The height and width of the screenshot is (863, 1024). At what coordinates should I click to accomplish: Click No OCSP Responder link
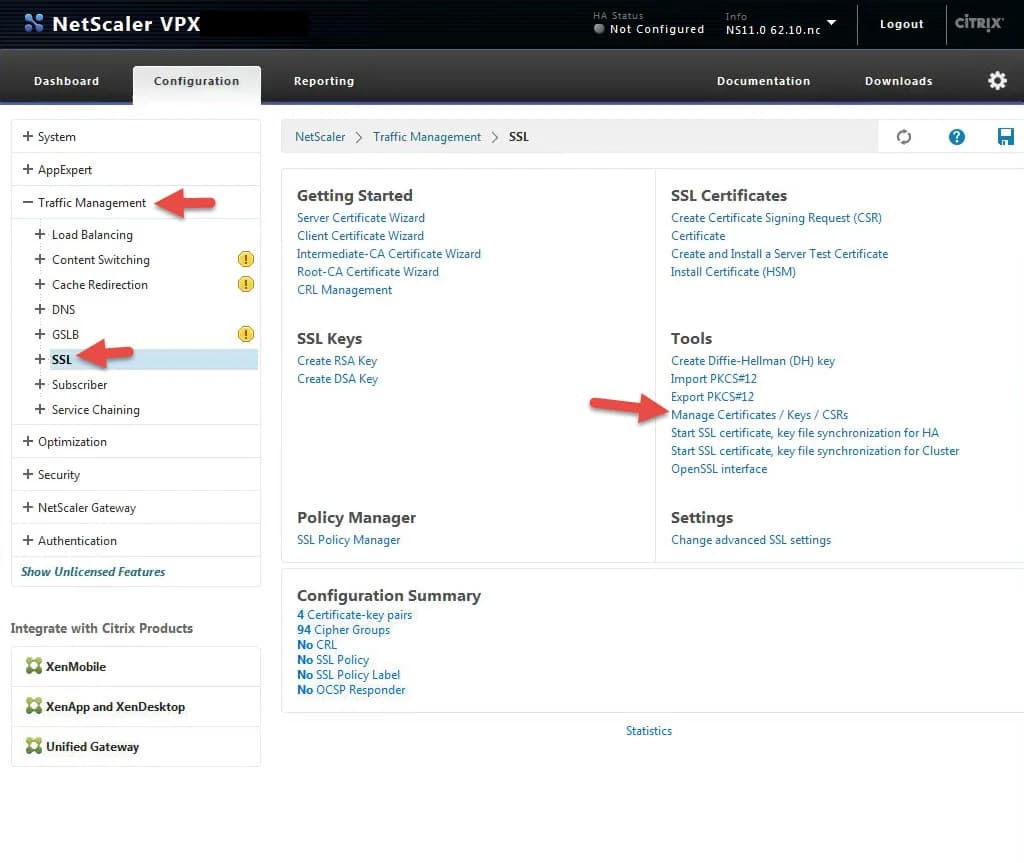[351, 690]
